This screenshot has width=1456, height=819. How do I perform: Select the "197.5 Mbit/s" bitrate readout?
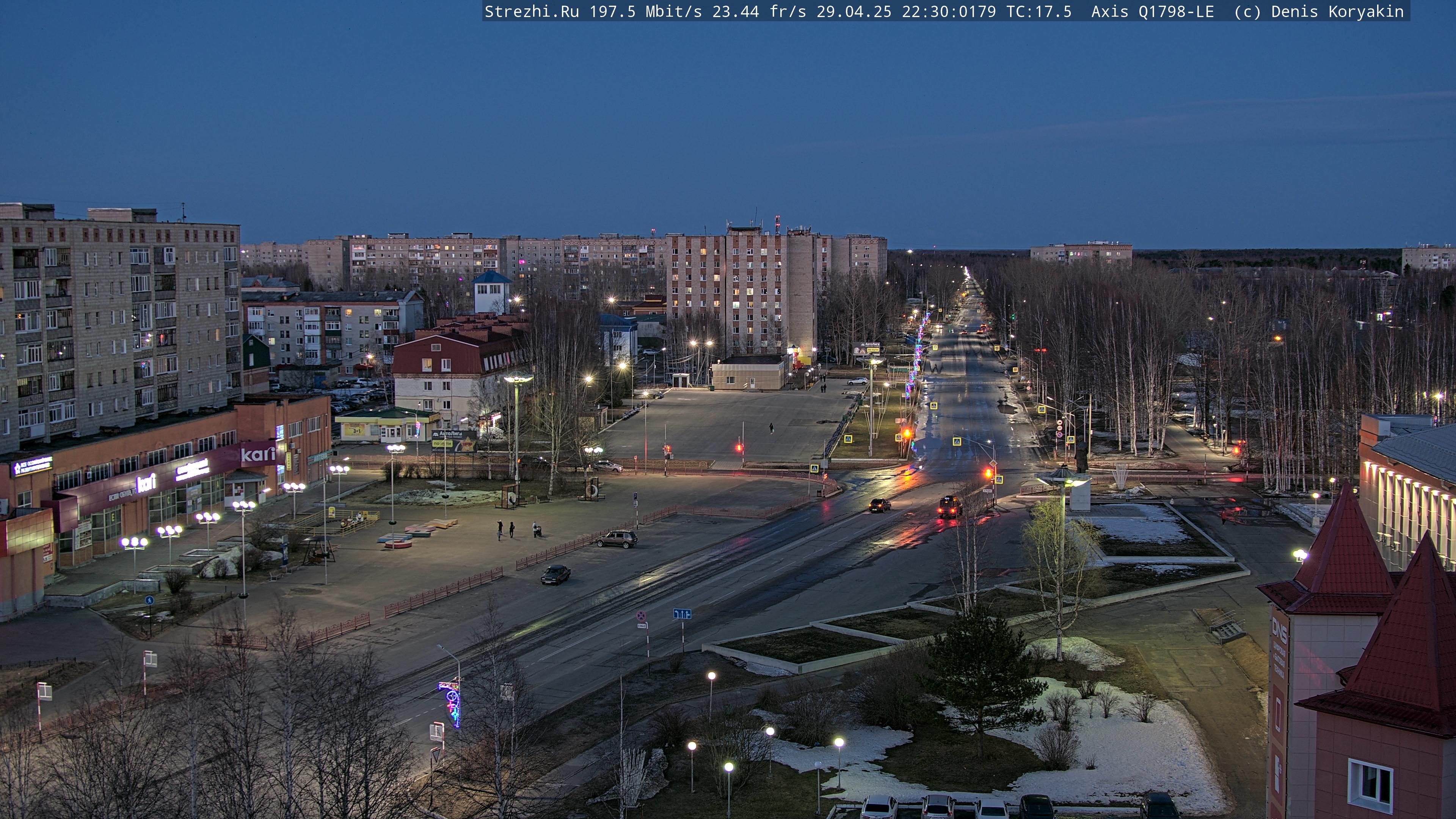click(x=645, y=12)
